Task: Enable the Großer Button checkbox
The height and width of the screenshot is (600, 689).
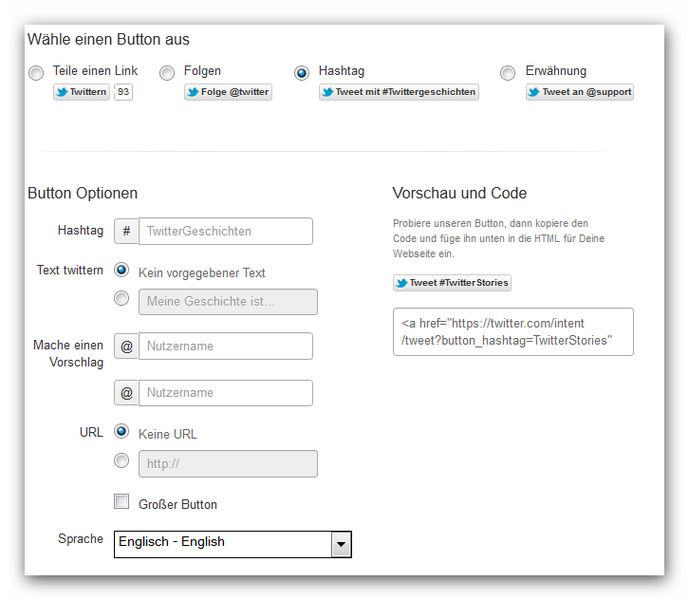Action: point(121,502)
